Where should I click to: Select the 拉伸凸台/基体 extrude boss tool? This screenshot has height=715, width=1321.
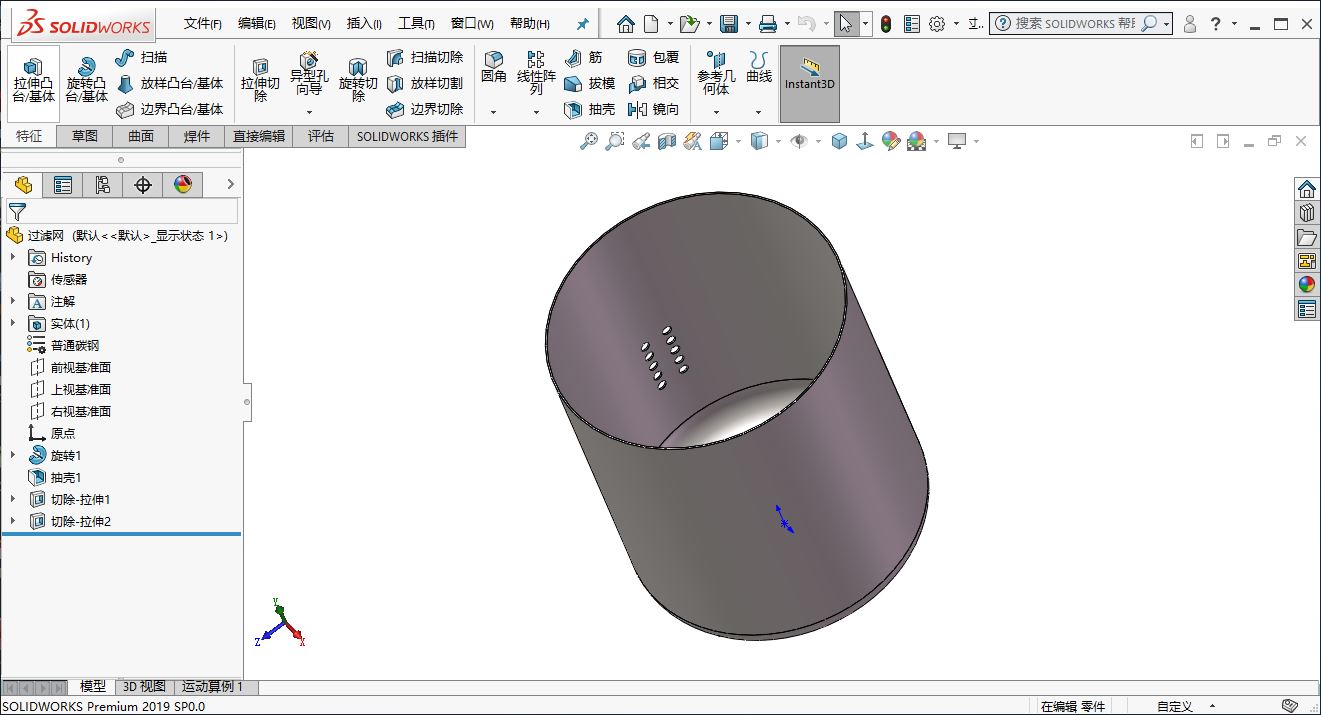tap(33, 83)
